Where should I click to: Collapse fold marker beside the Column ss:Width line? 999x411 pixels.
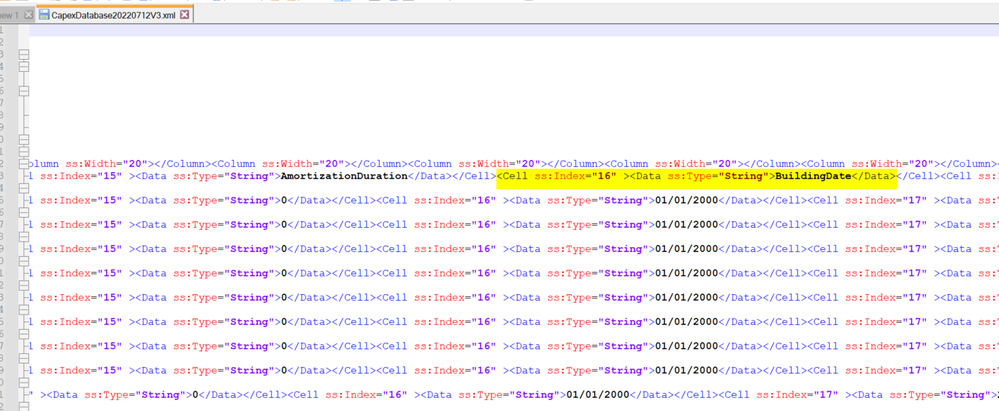pos(22,163)
